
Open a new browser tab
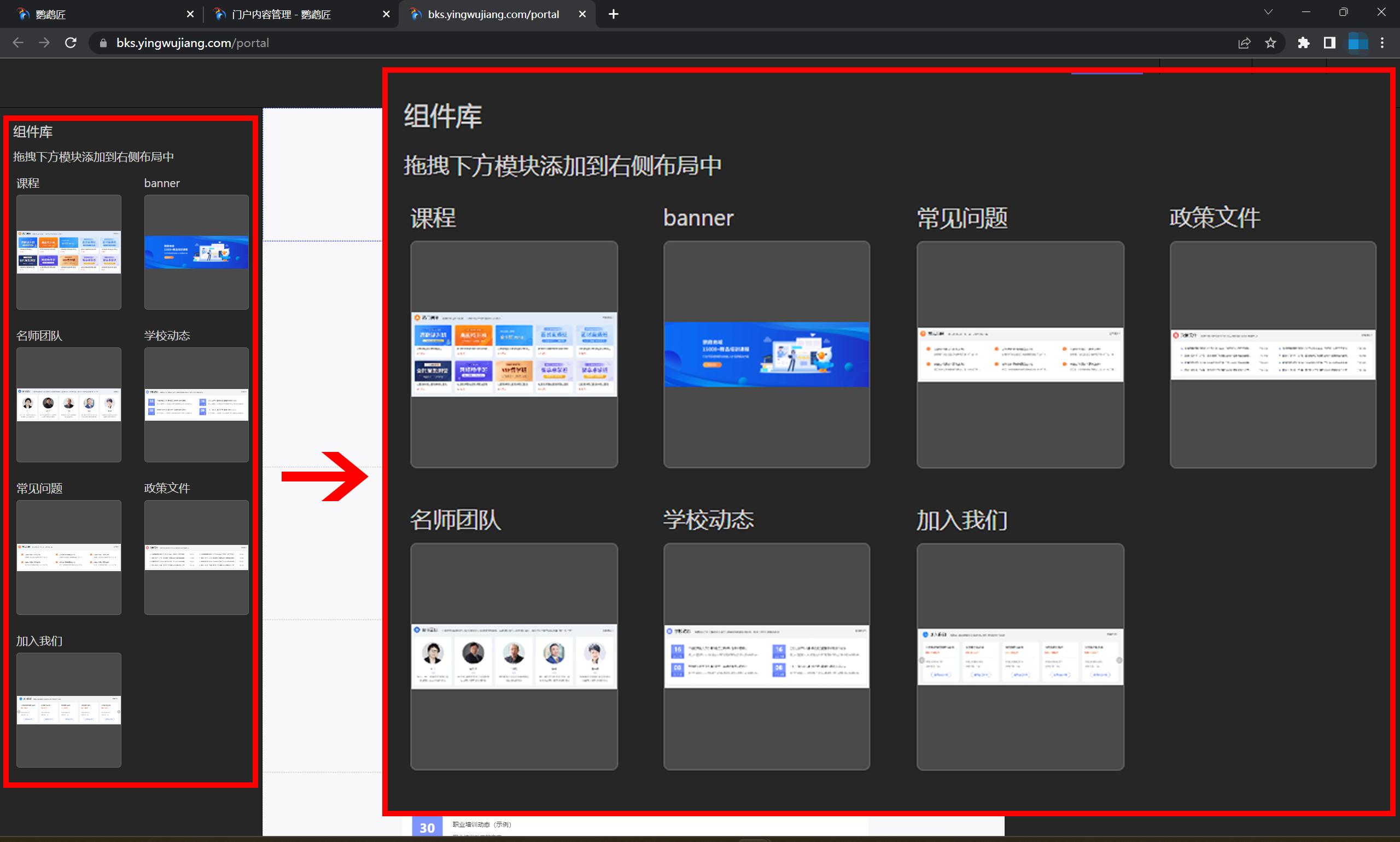(613, 14)
